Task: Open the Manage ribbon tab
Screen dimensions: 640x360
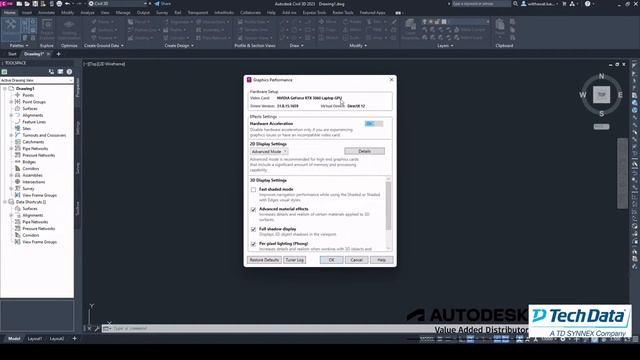Action: click(123, 13)
